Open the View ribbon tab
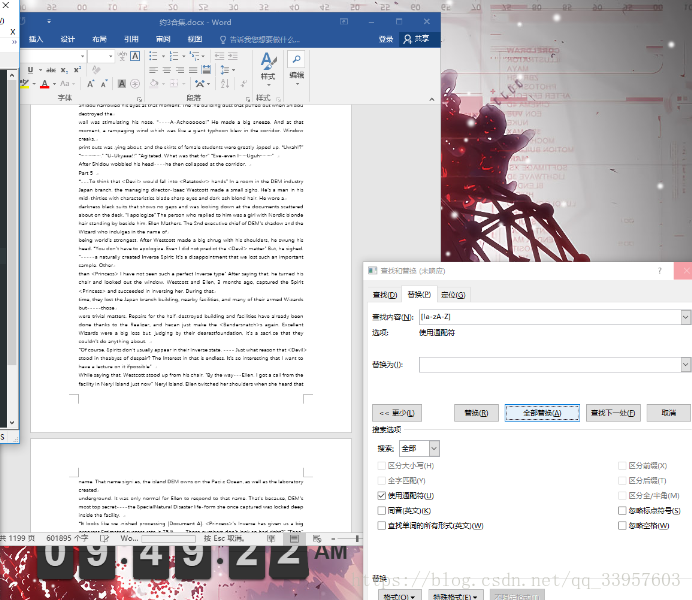The image size is (692, 600). pyautogui.click(x=195, y=39)
